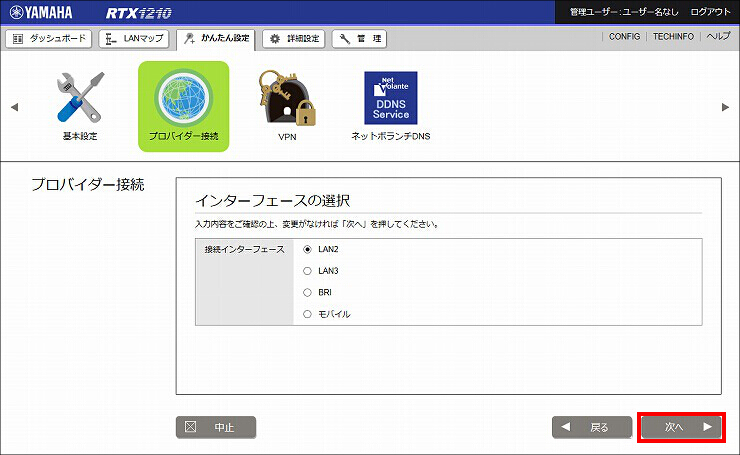
Task: Select the LAN3 radio button
Action: pyautogui.click(x=307, y=271)
